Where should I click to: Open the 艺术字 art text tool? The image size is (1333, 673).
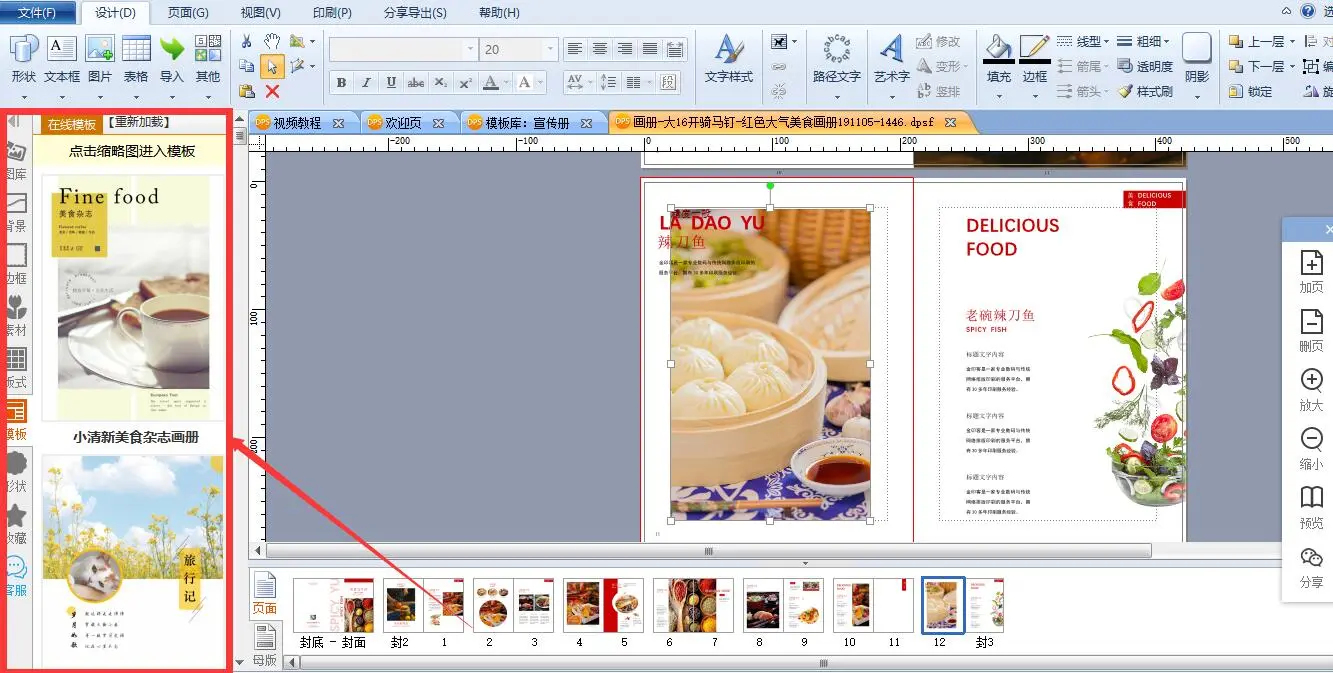(891, 58)
